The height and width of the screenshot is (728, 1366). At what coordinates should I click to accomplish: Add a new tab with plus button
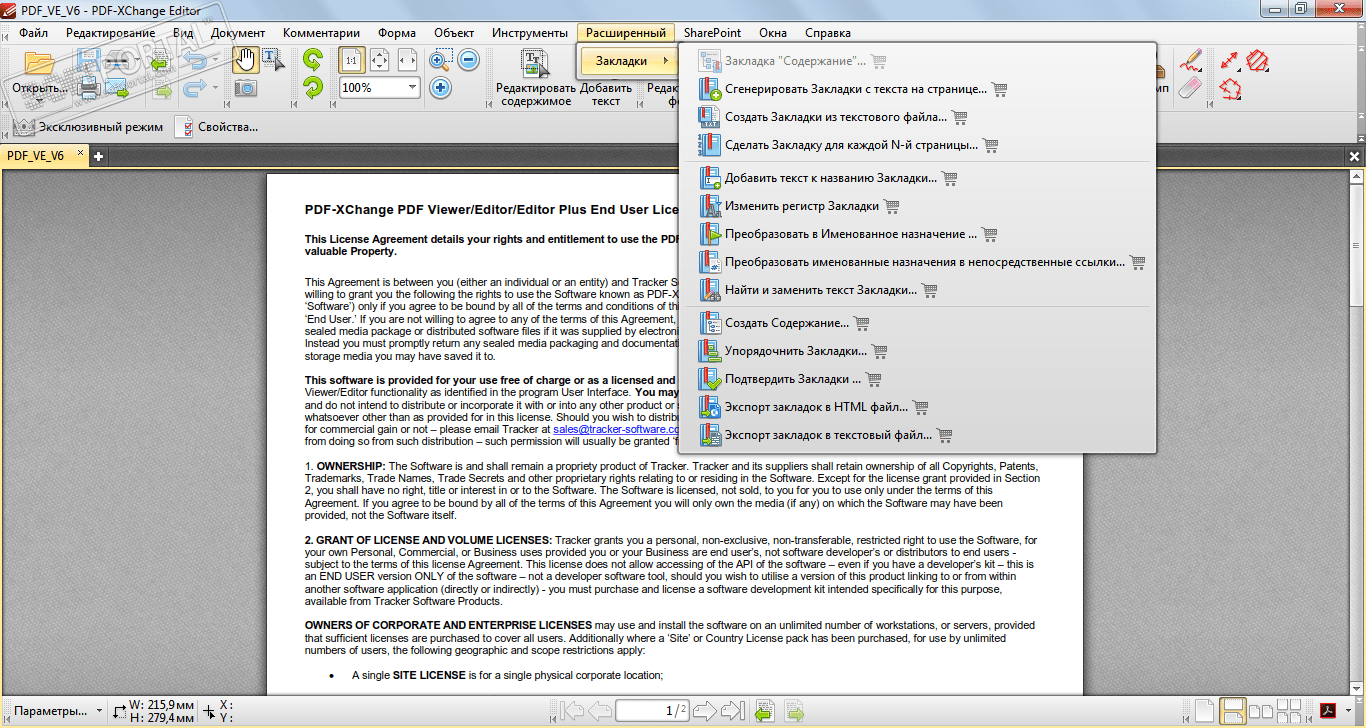coord(99,156)
